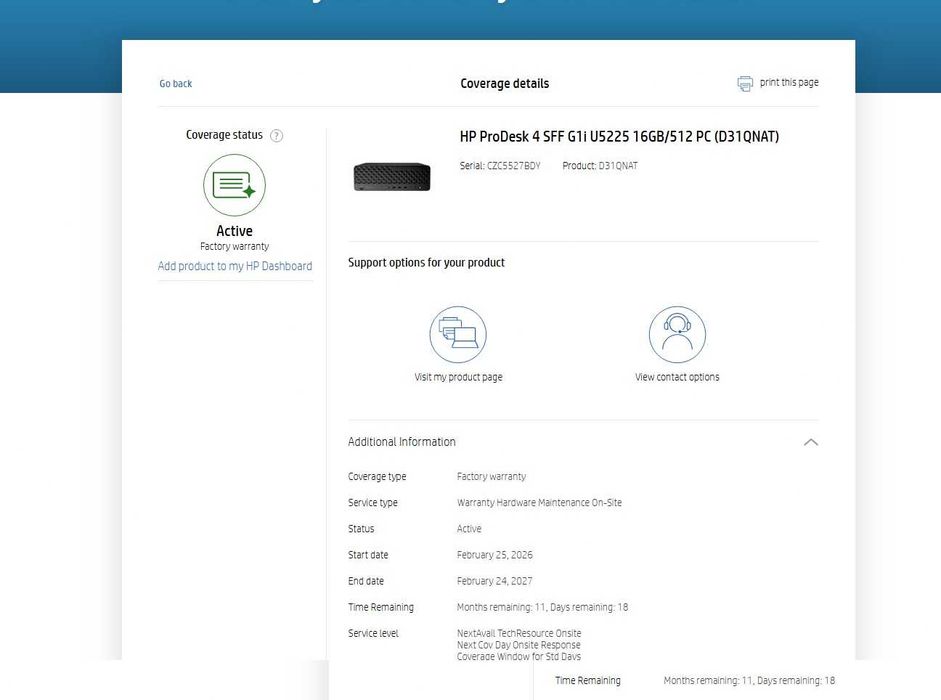941x700 pixels.
Task: Click the 'Service level' row label
Action: coord(373,633)
